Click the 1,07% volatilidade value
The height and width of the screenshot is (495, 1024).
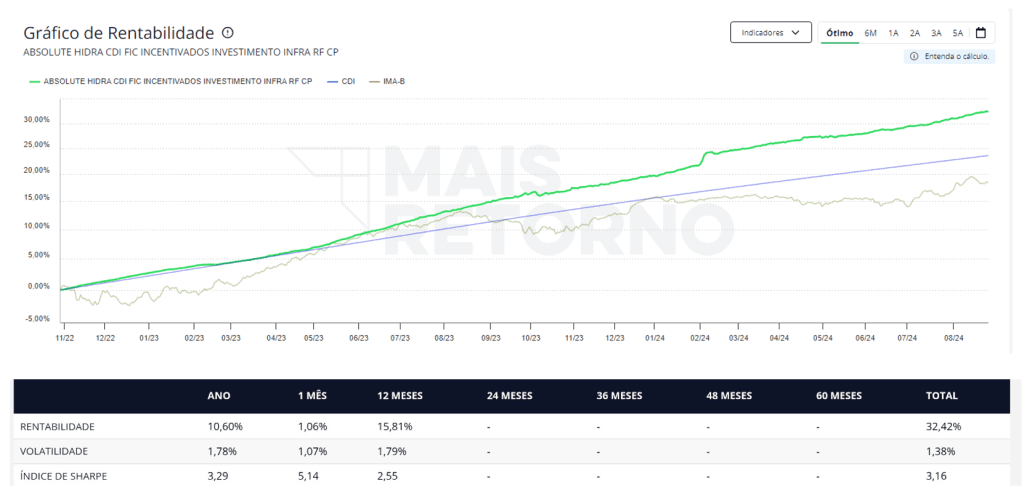(313, 451)
